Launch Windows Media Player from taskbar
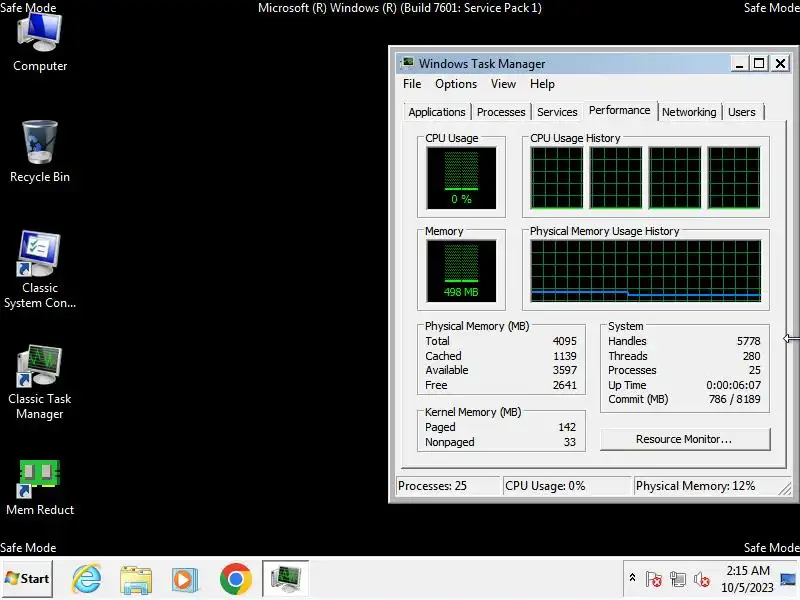Screen dimensions: 800x600 185,579
